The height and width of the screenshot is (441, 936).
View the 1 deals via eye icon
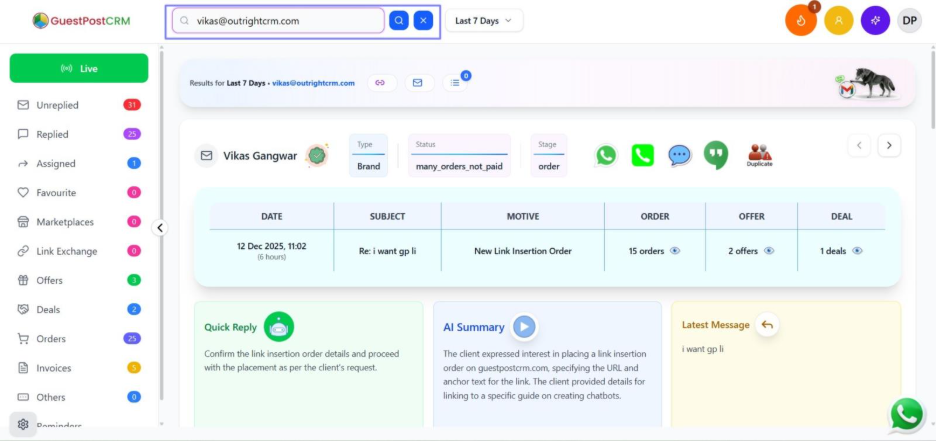(x=857, y=251)
